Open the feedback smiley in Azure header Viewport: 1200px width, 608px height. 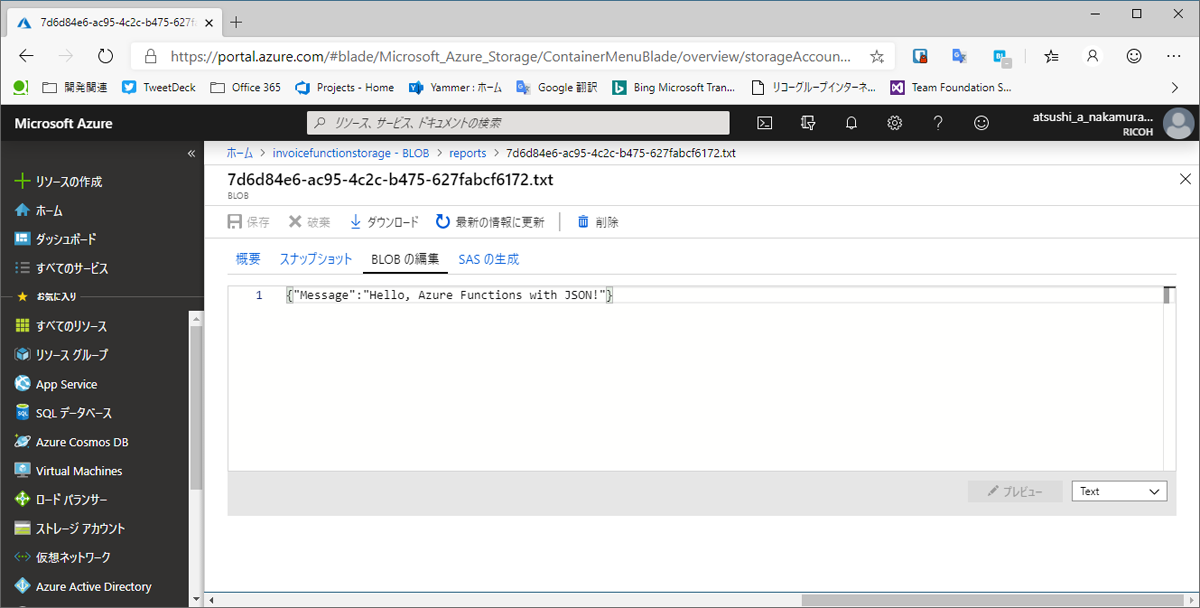982,123
